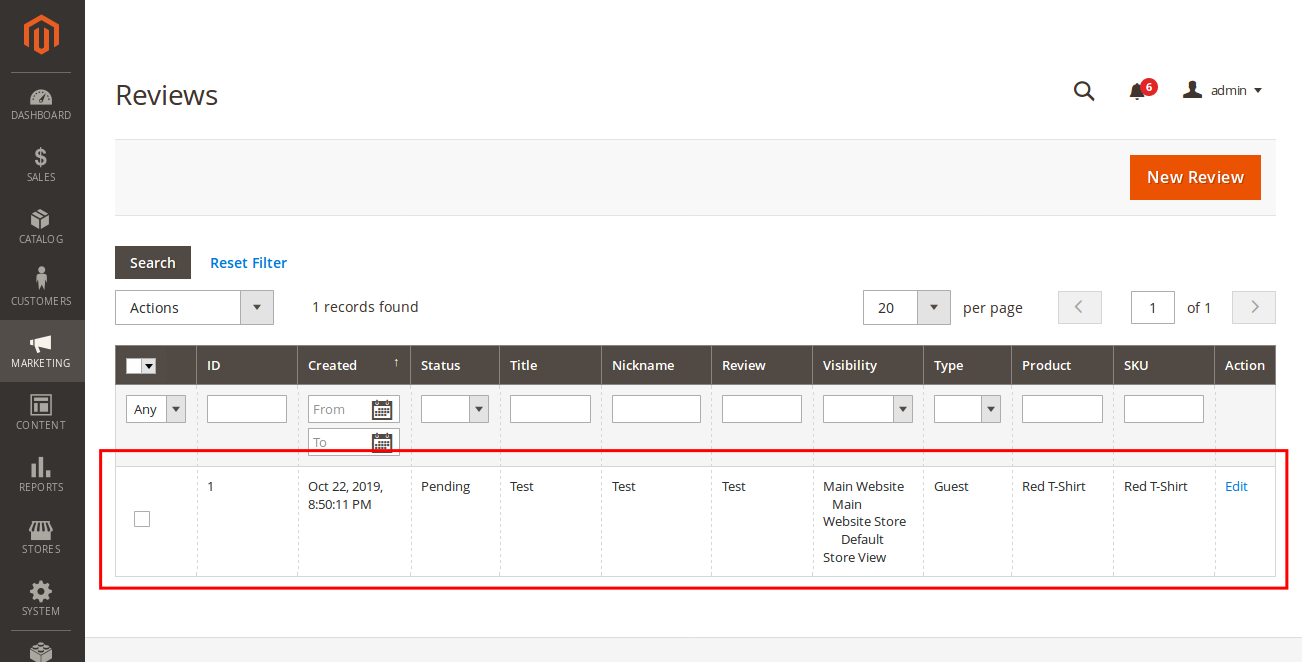Open notifications bell with 6 alerts

pos(1141,90)
